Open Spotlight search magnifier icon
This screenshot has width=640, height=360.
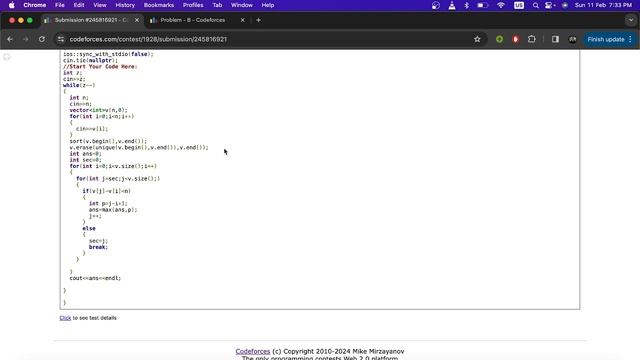[536, 5]
